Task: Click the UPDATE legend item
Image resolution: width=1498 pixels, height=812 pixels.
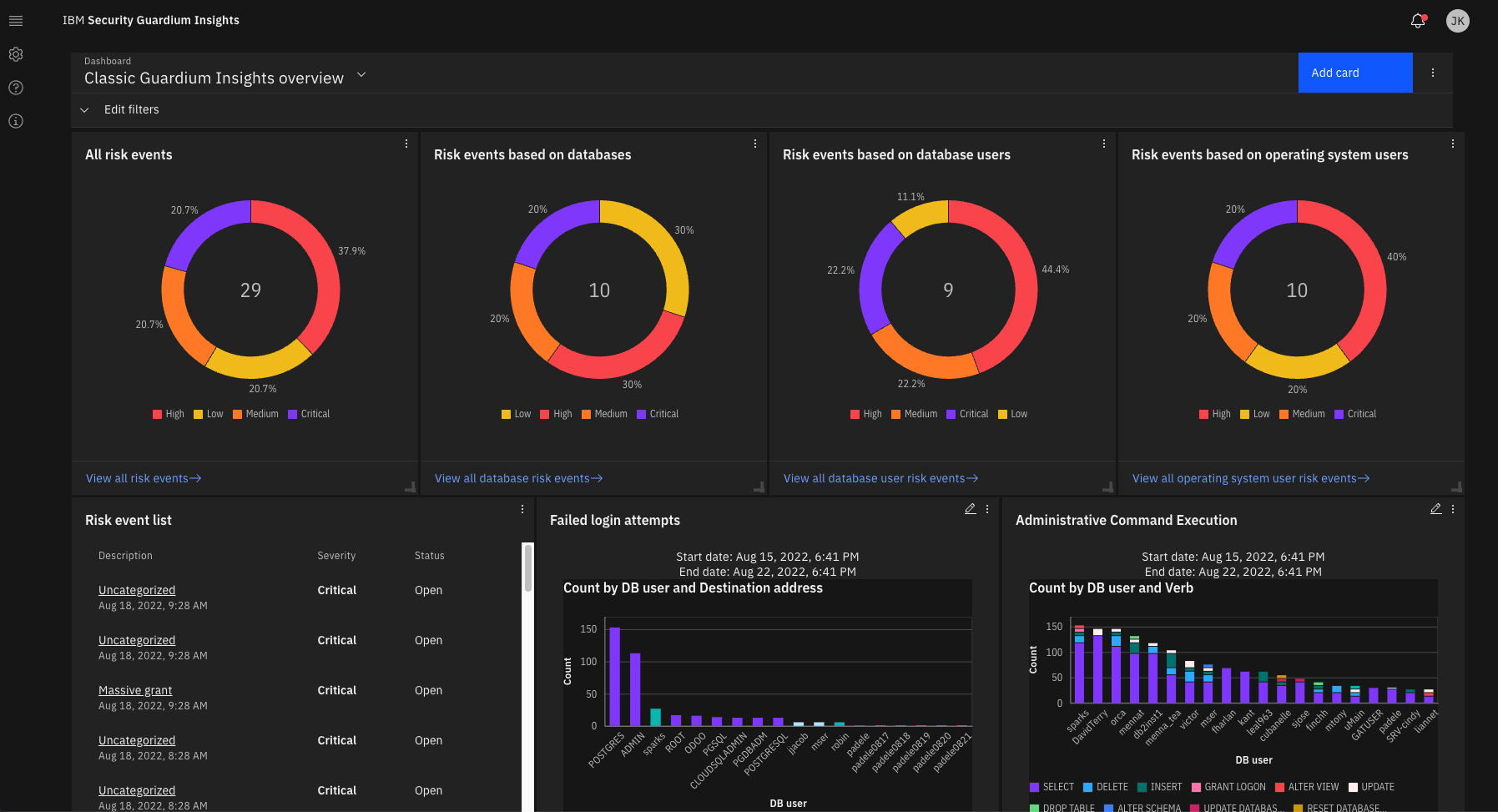Action: tap(1371, 787)
